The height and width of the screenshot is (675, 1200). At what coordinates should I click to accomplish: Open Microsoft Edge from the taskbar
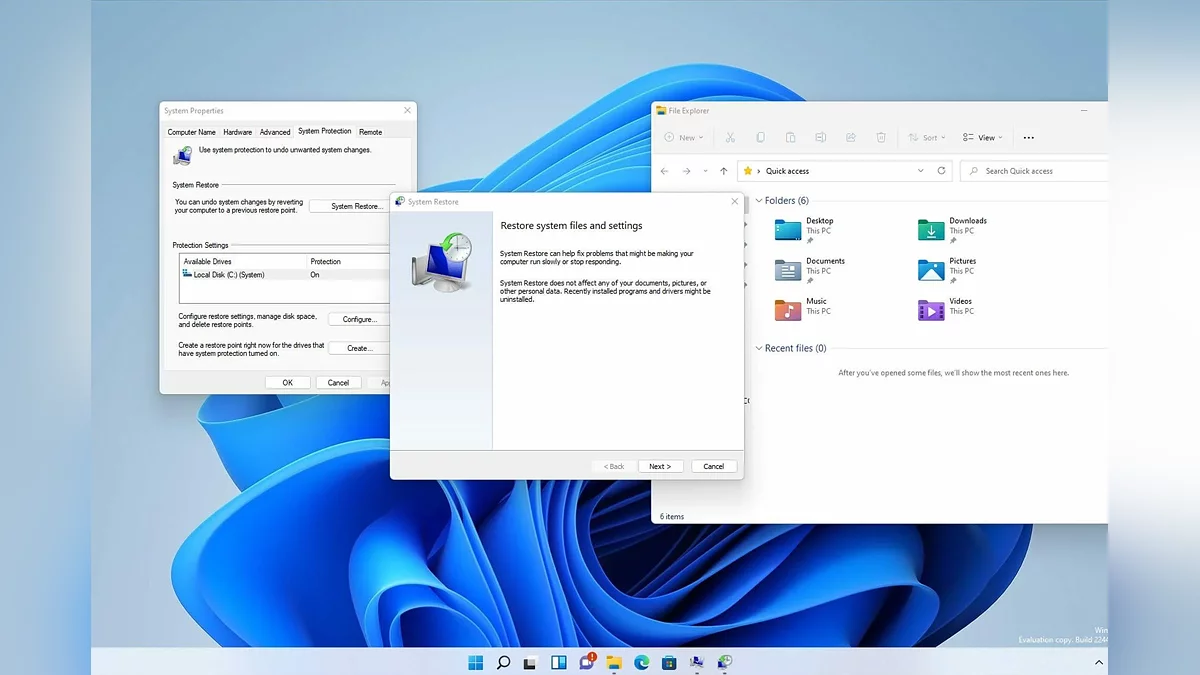[x=641, y=662]
